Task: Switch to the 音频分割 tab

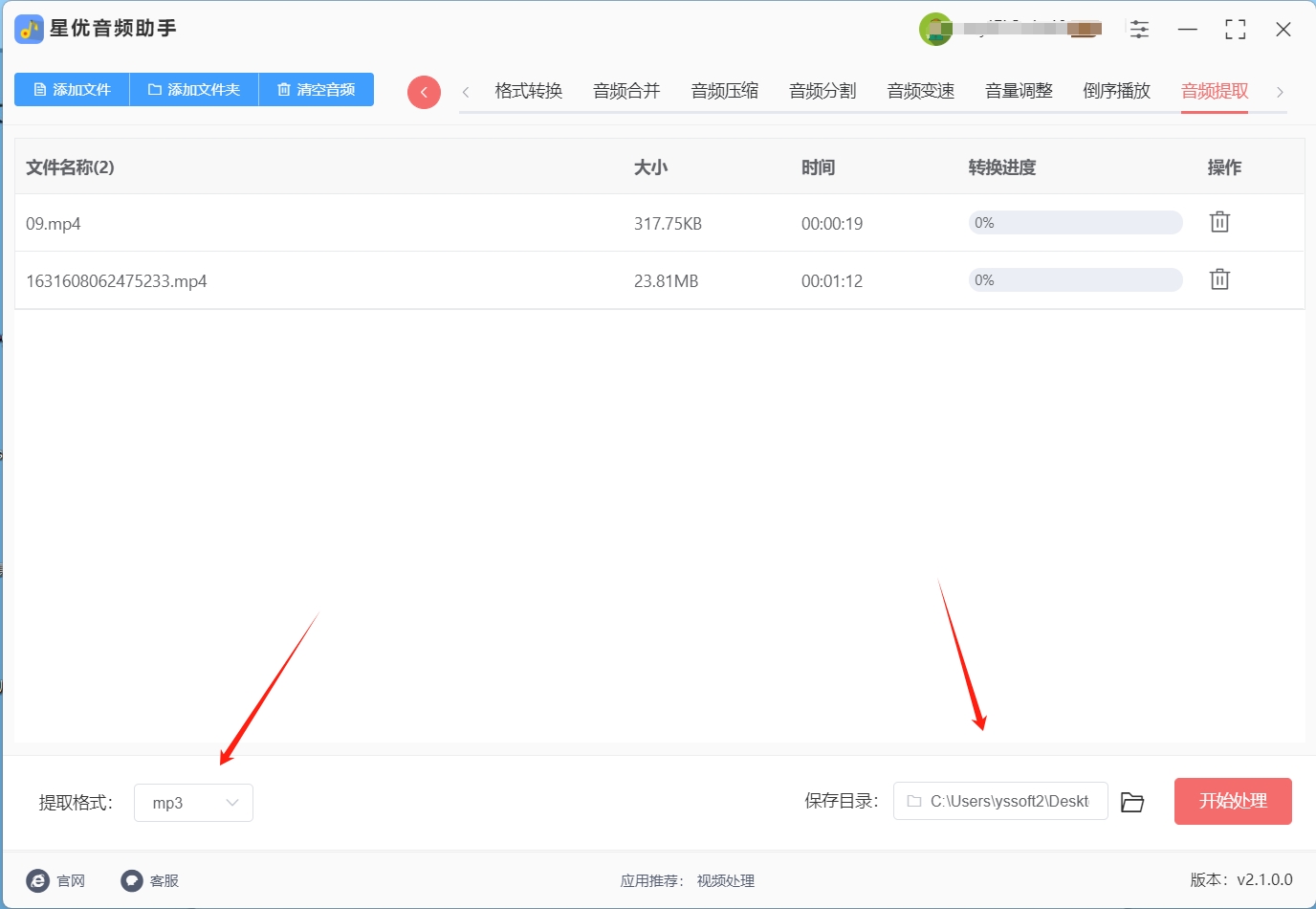Action: pyautogui.click(x=822, y=91)
